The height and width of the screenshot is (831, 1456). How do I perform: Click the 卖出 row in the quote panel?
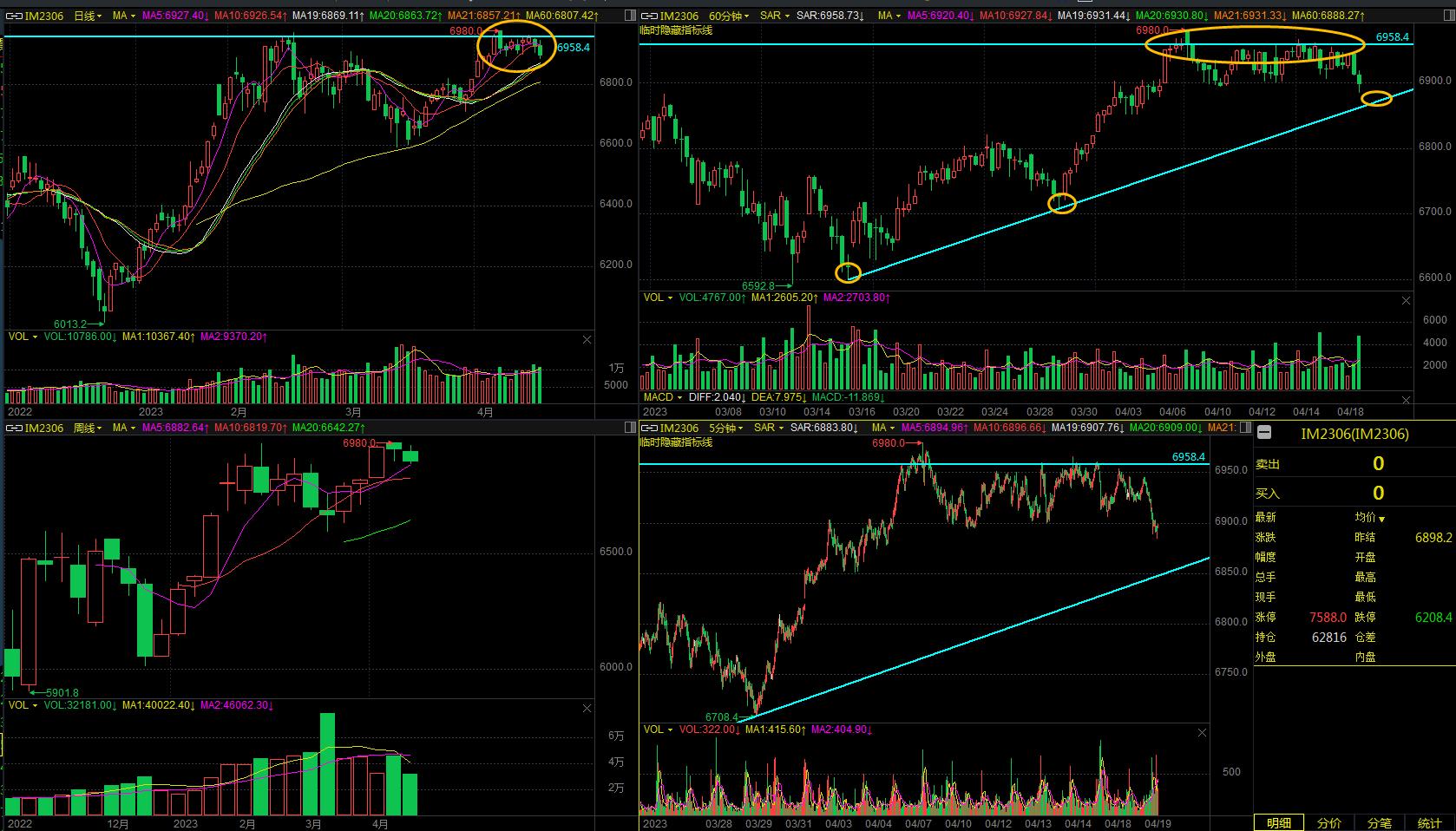(x=1354, y=464)
